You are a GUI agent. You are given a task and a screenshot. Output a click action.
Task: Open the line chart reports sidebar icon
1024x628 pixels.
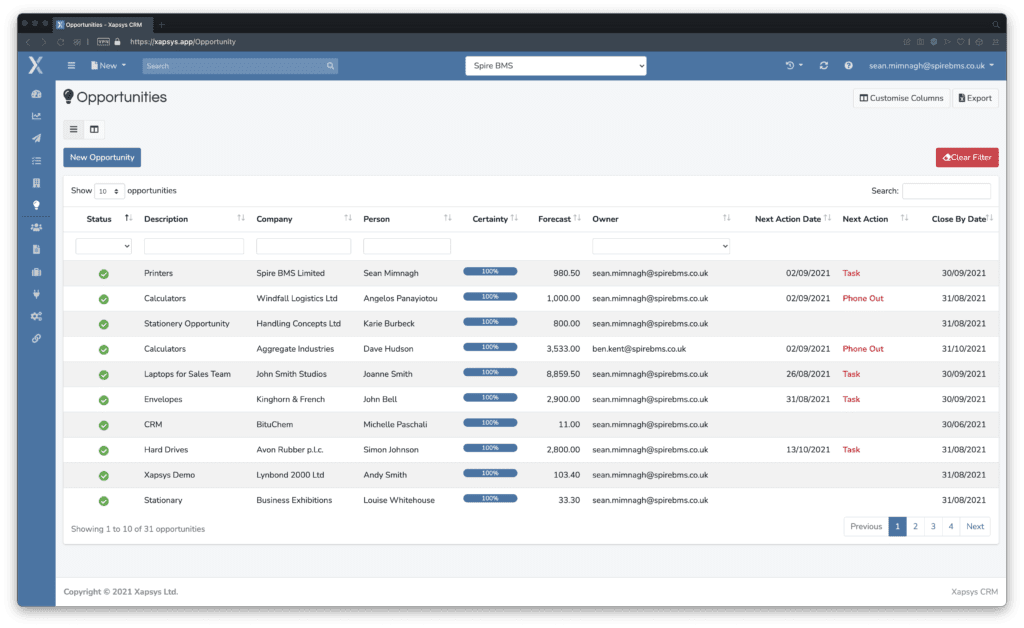[37, 116]
